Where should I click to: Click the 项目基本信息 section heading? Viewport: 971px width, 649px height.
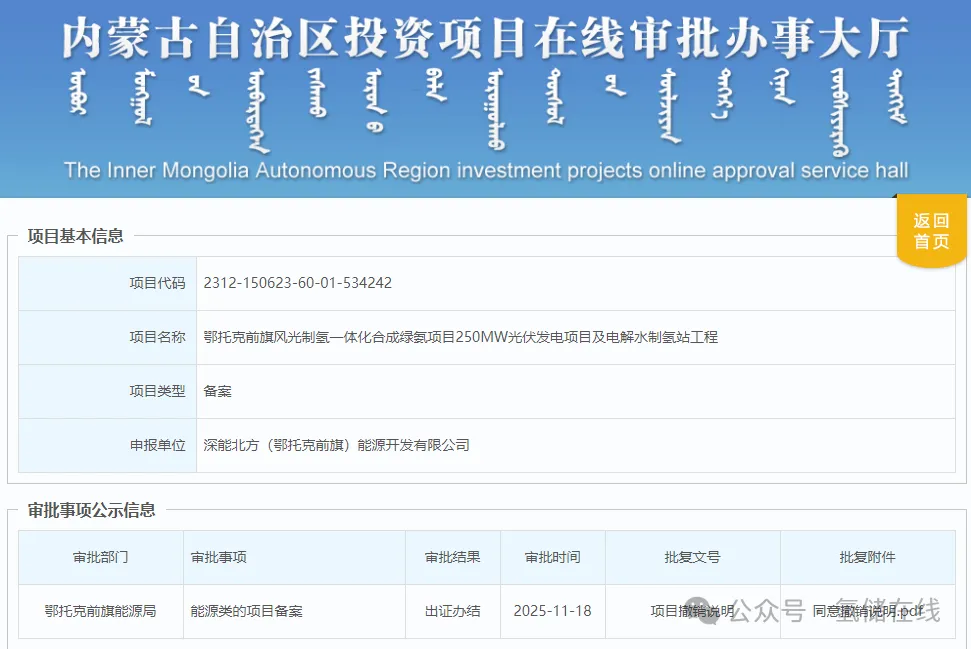point(76,236)
